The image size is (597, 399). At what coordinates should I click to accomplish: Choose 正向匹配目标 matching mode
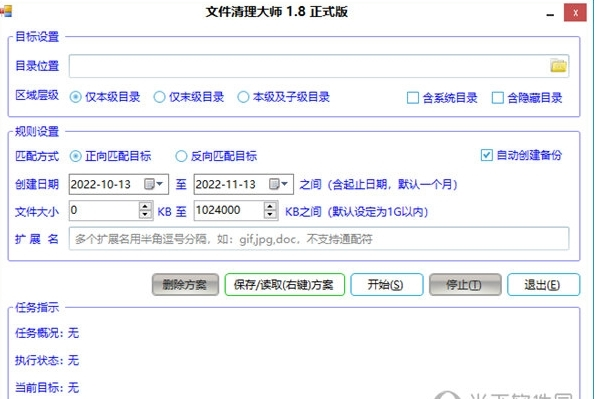click(x=110, y=156)
